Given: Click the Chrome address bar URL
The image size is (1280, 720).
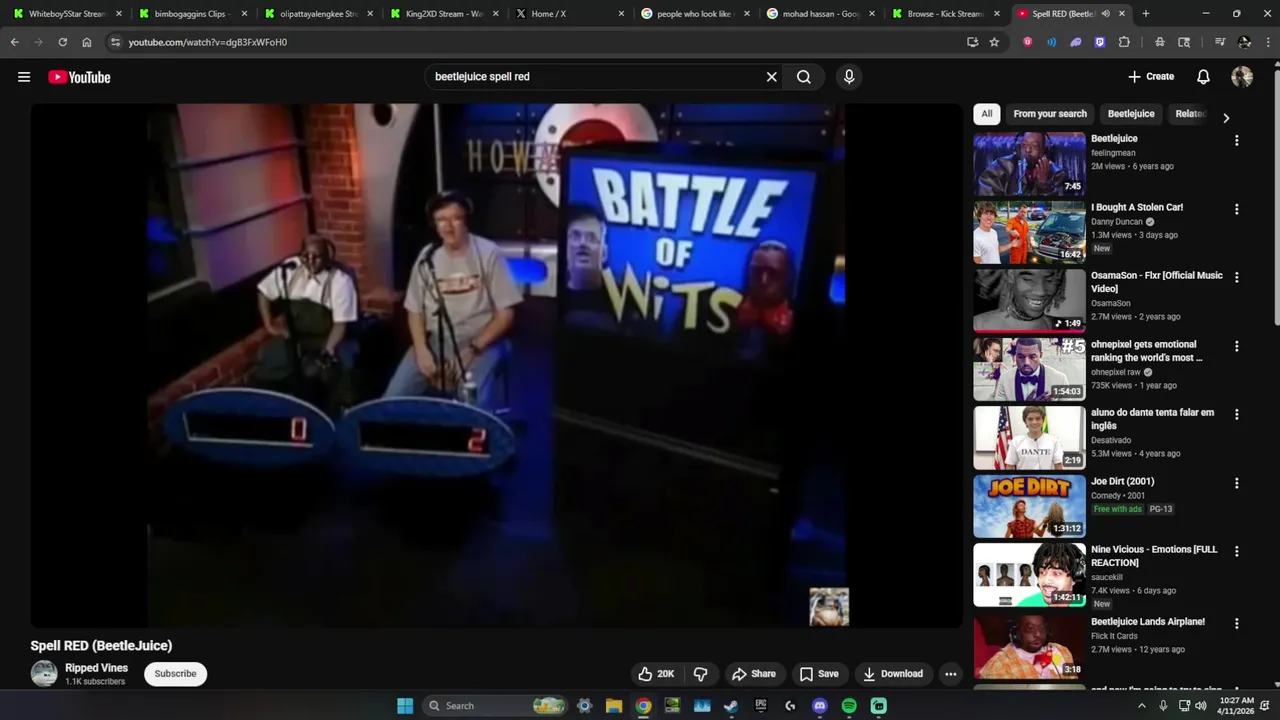Looking at the screenshot, I should click(207, 42).
